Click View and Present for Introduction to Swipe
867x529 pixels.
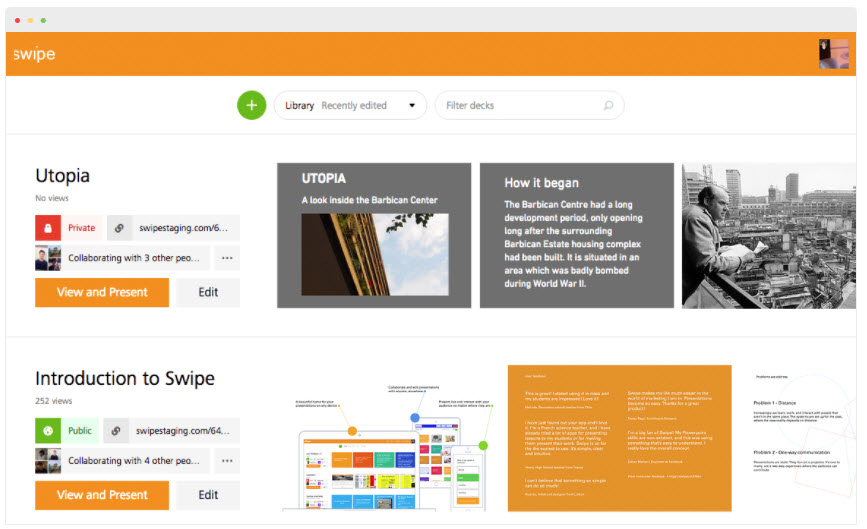point(102,495)
